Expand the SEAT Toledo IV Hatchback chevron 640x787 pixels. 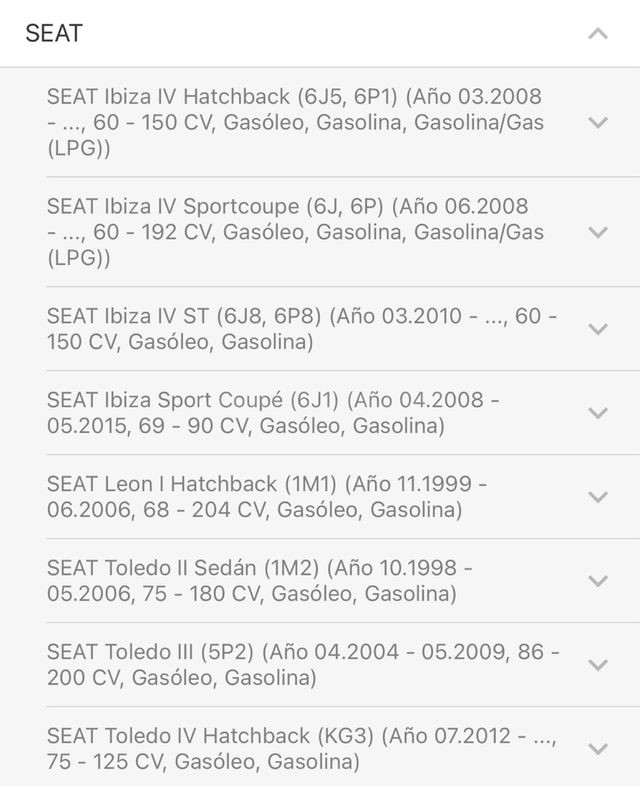coord(598,748)
